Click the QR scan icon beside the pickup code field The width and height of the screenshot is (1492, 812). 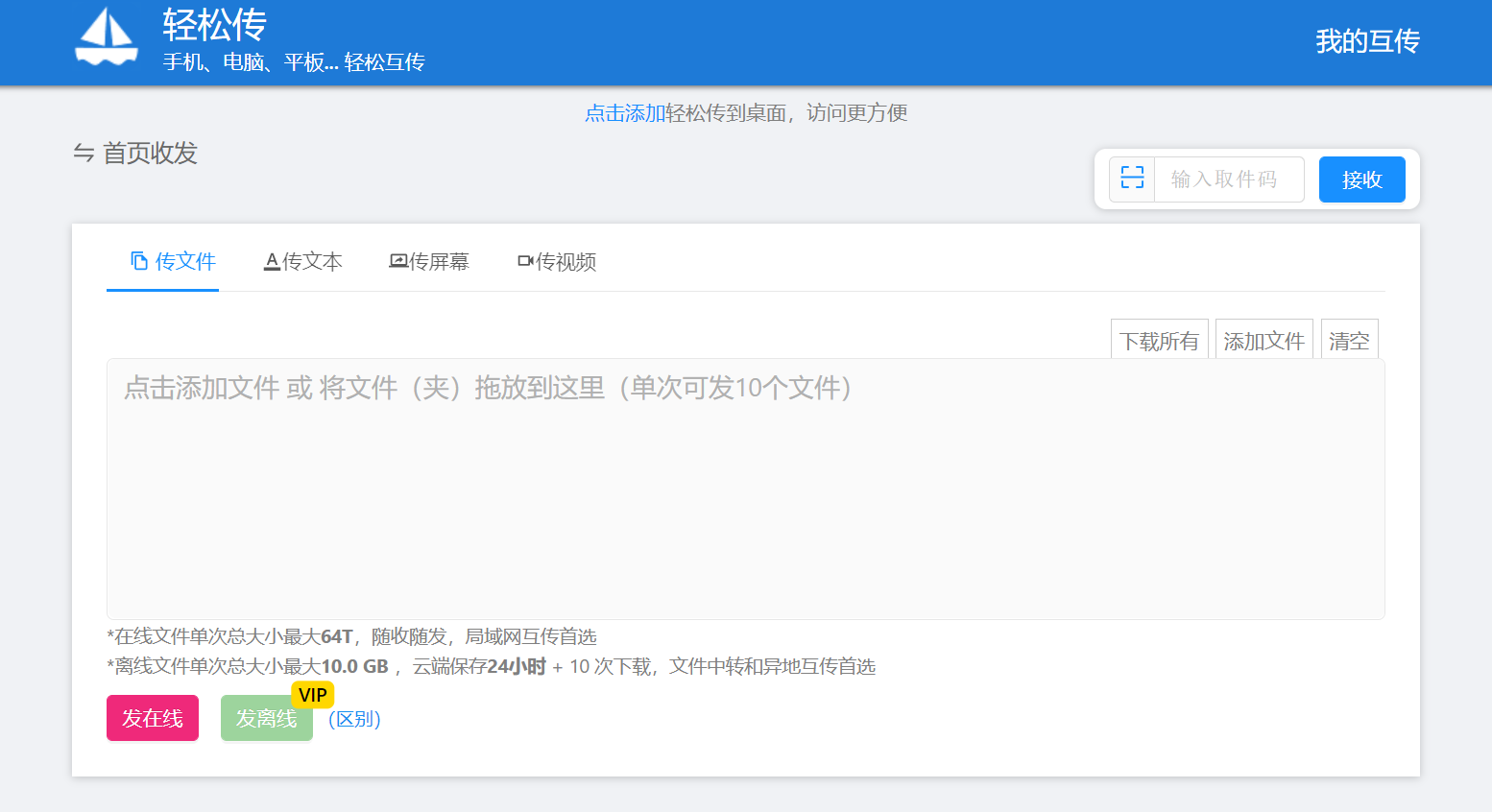1132,179
